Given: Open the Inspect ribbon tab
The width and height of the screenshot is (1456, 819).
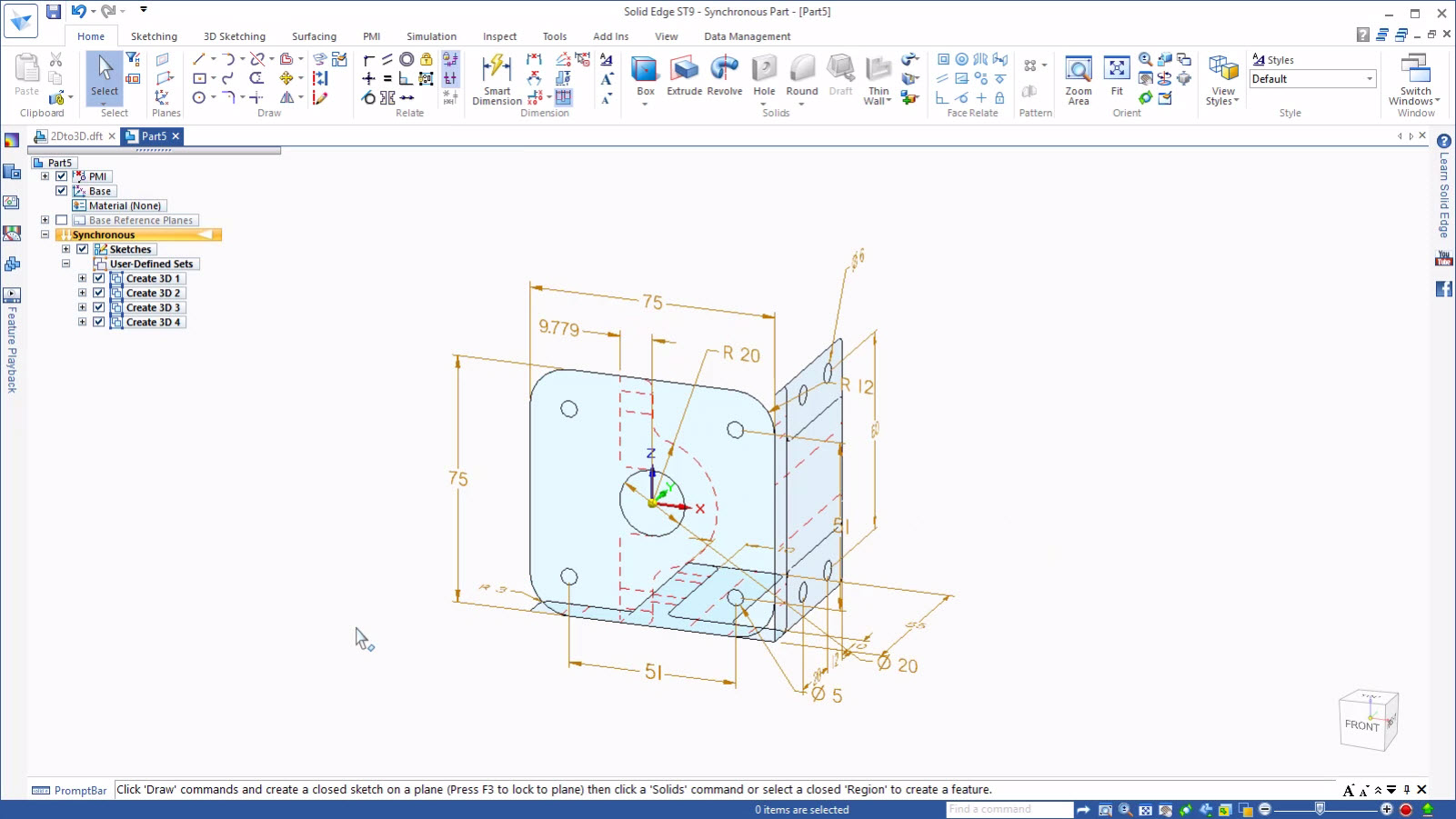Looking at the screenshot, I should click(x=500, y=36).
